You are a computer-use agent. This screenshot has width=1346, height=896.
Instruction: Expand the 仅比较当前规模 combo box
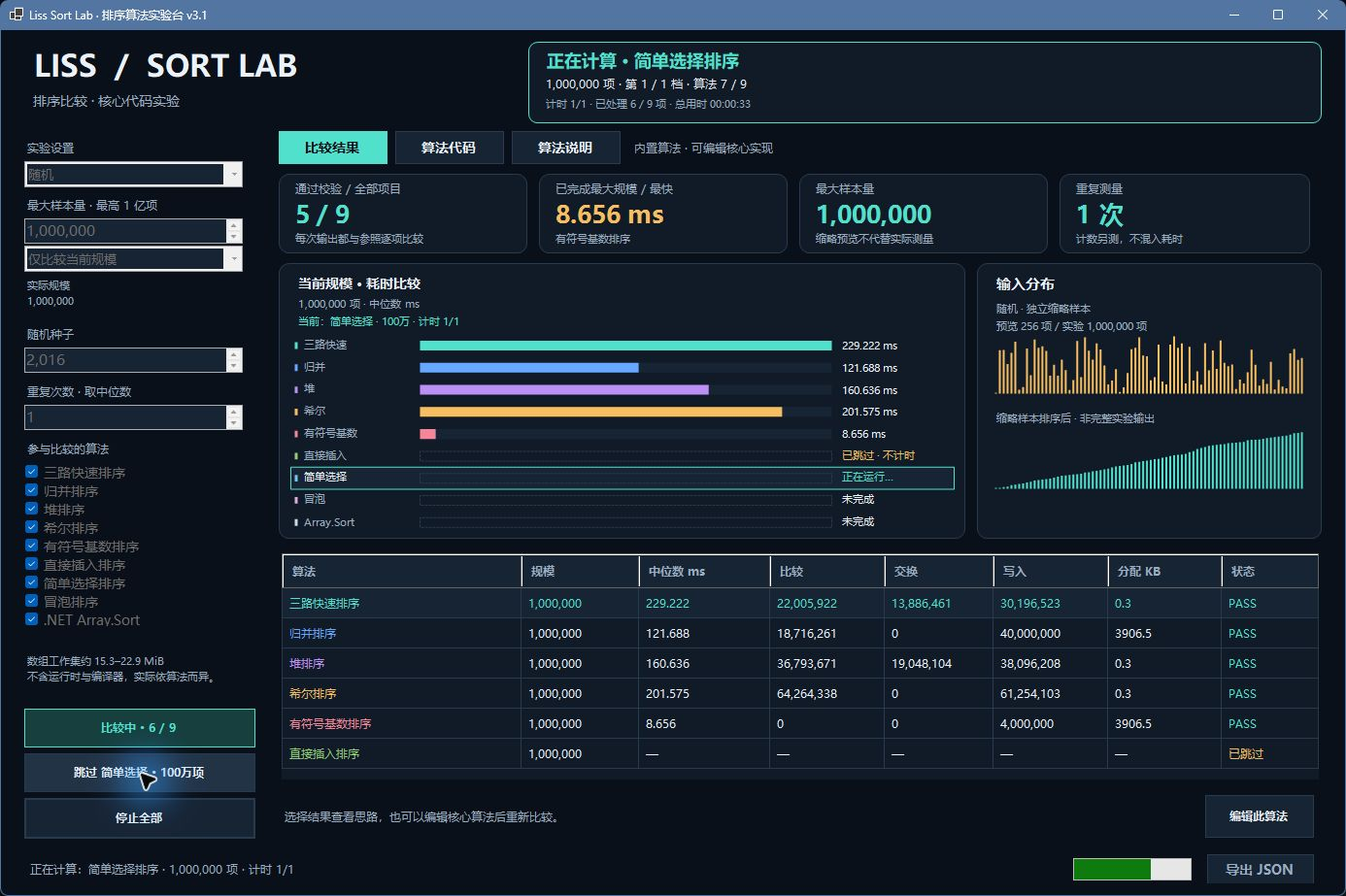pos(233,259)
